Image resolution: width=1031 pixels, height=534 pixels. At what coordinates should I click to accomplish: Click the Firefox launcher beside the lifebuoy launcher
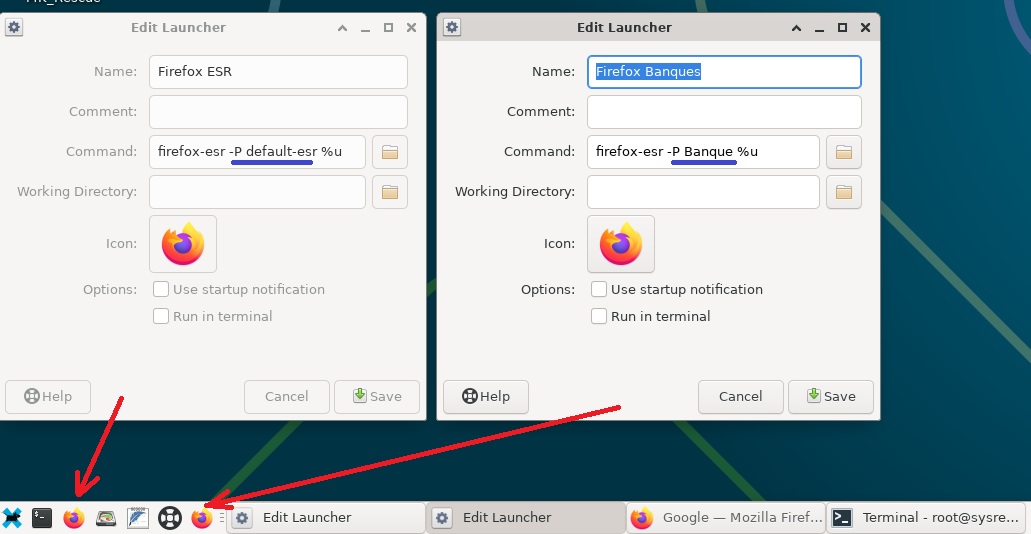(x=202, y=518)
